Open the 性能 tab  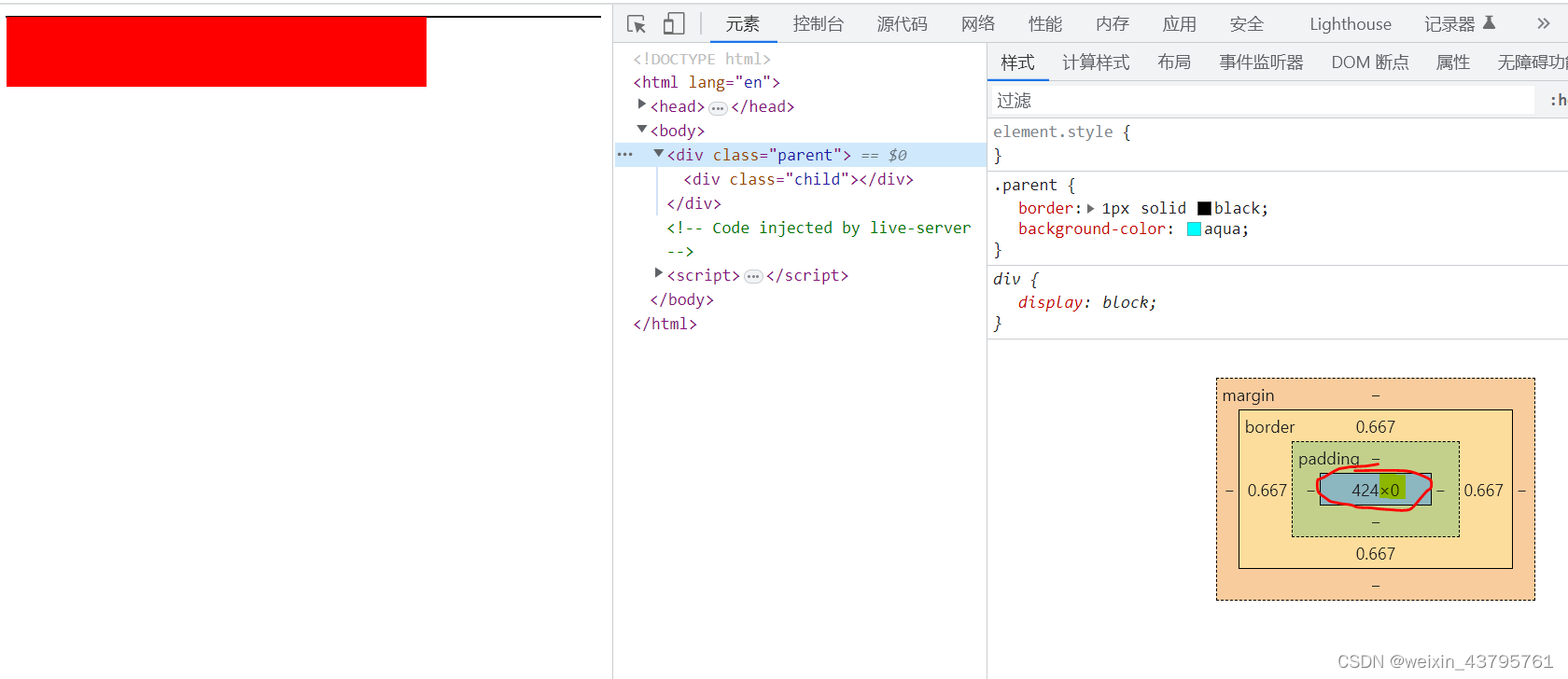point(1045,24)
